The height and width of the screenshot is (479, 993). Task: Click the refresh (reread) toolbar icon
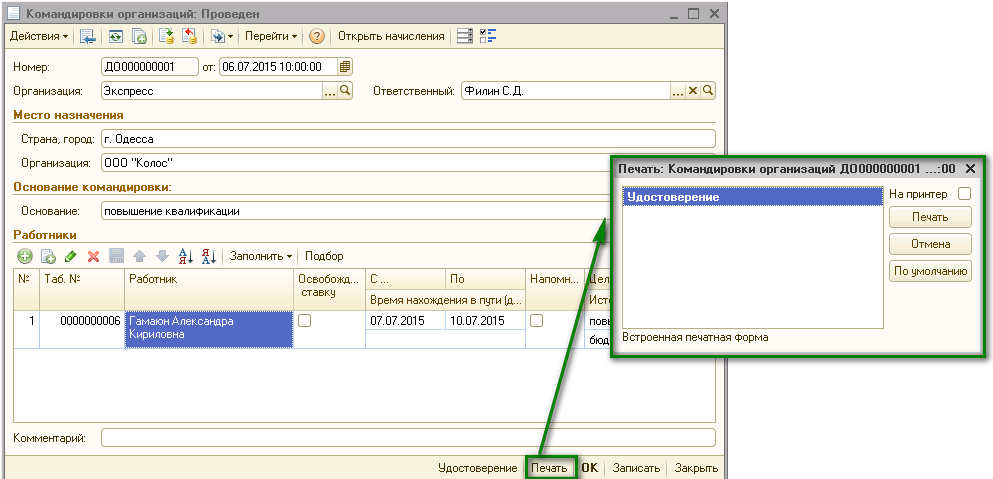[x=115, y=36]
